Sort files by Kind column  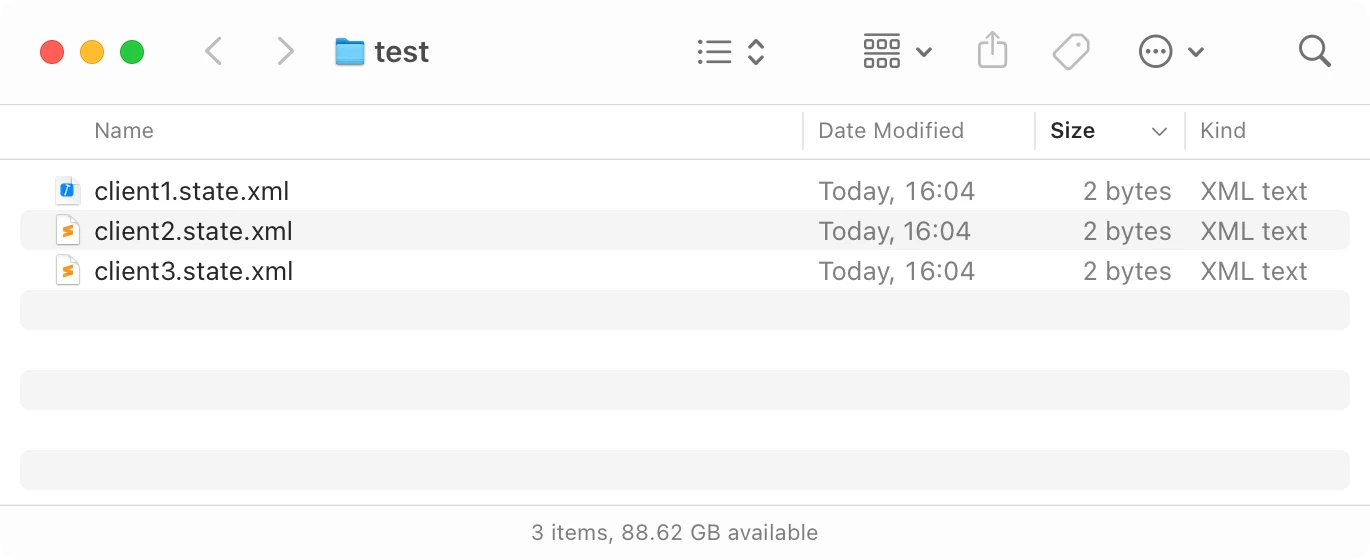pos(1223,131)
